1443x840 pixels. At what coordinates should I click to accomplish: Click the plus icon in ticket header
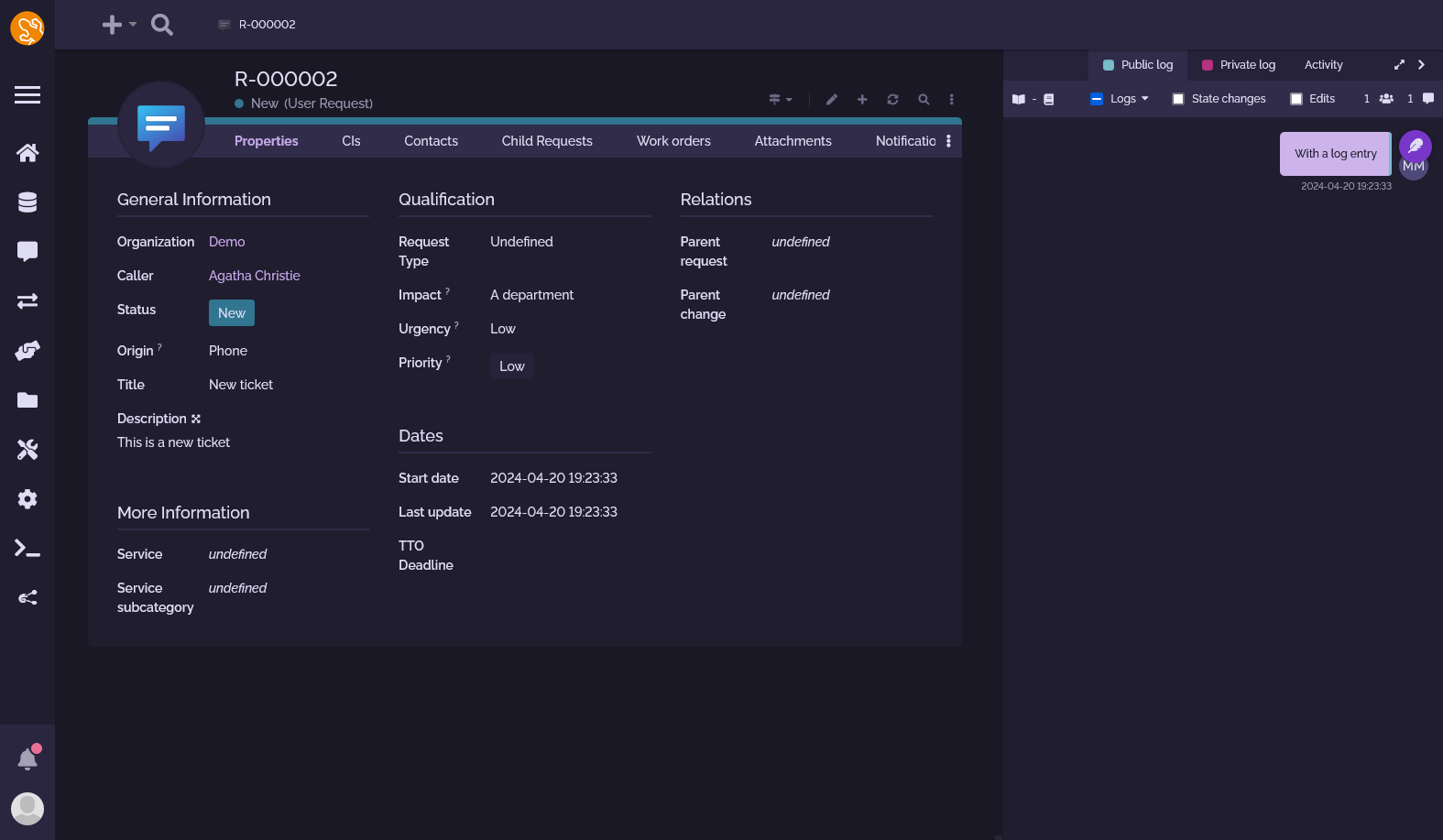point(862,99)
